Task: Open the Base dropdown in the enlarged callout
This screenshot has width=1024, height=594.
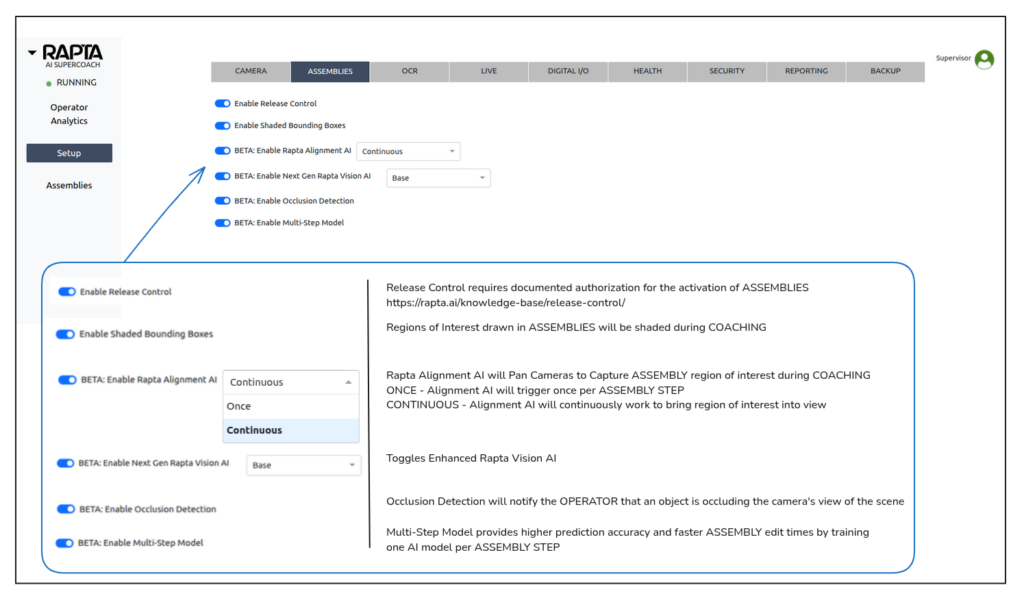Action: (304, 465)
